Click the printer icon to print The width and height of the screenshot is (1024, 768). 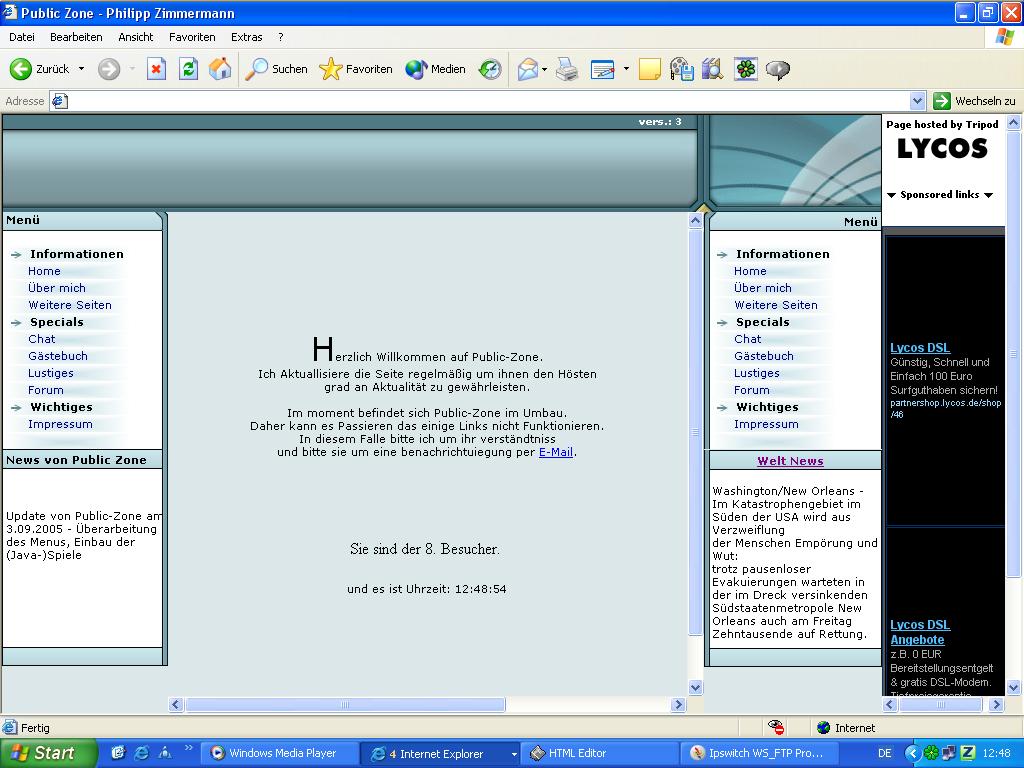567,69
